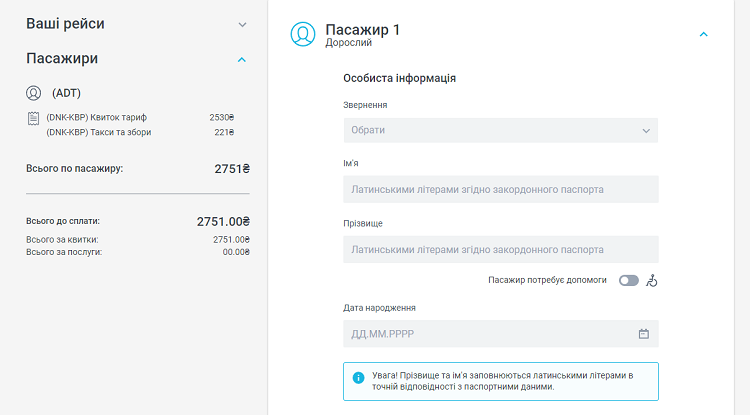
Task: Click the receipt icon beside Квиток тариф
Action: point(34,118)
